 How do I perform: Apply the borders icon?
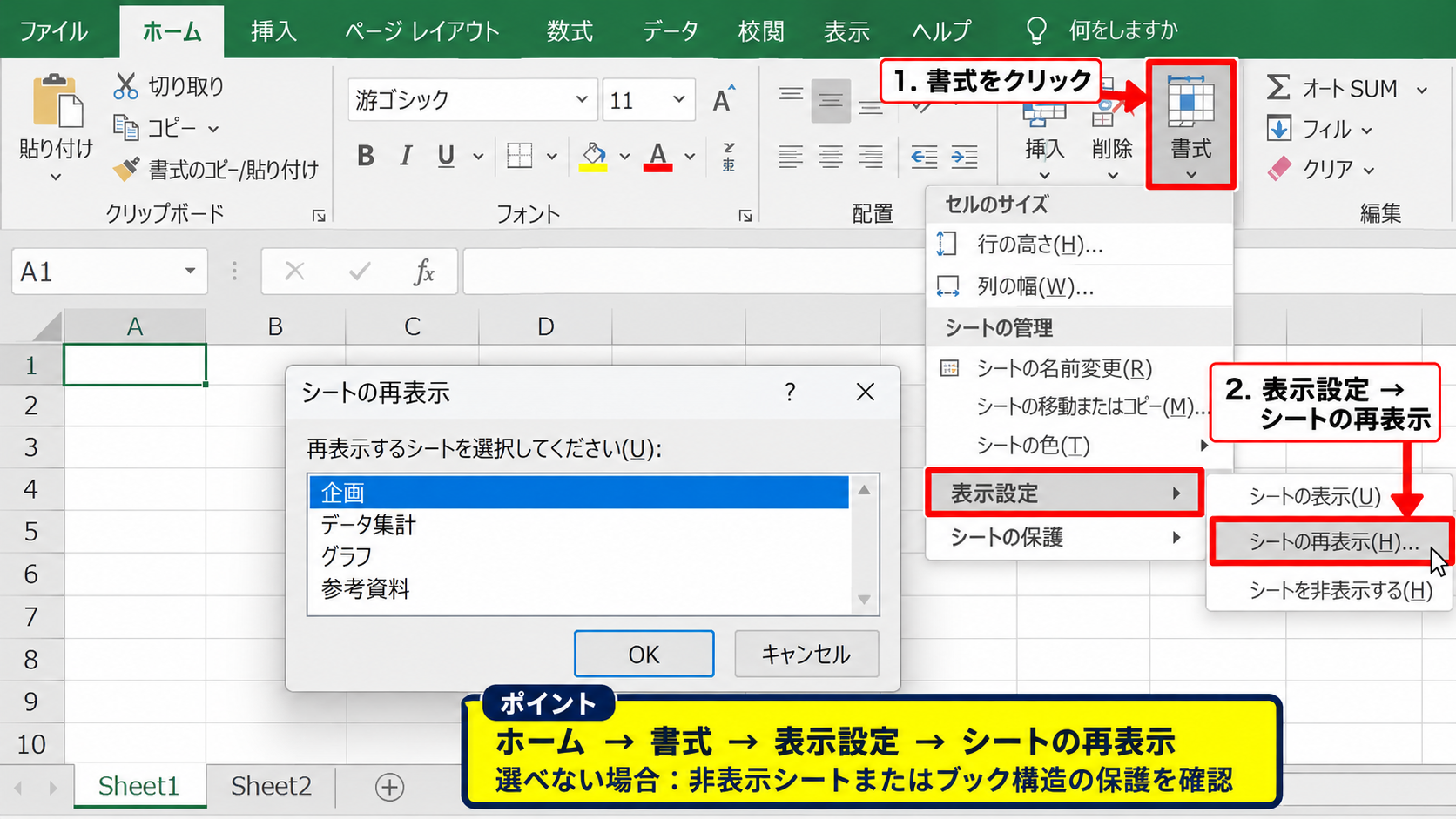coord(520,156)
